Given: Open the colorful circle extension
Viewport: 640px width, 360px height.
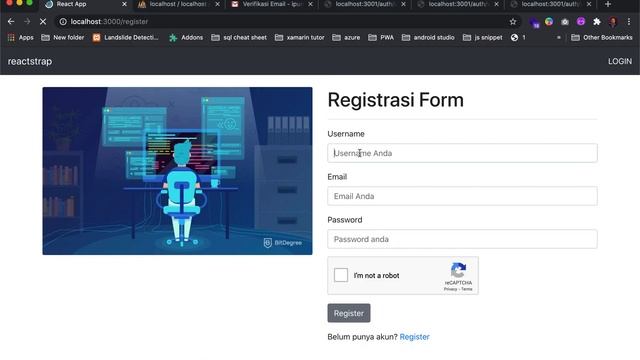Looking at the screenshot, I should (x=549, y=22).
